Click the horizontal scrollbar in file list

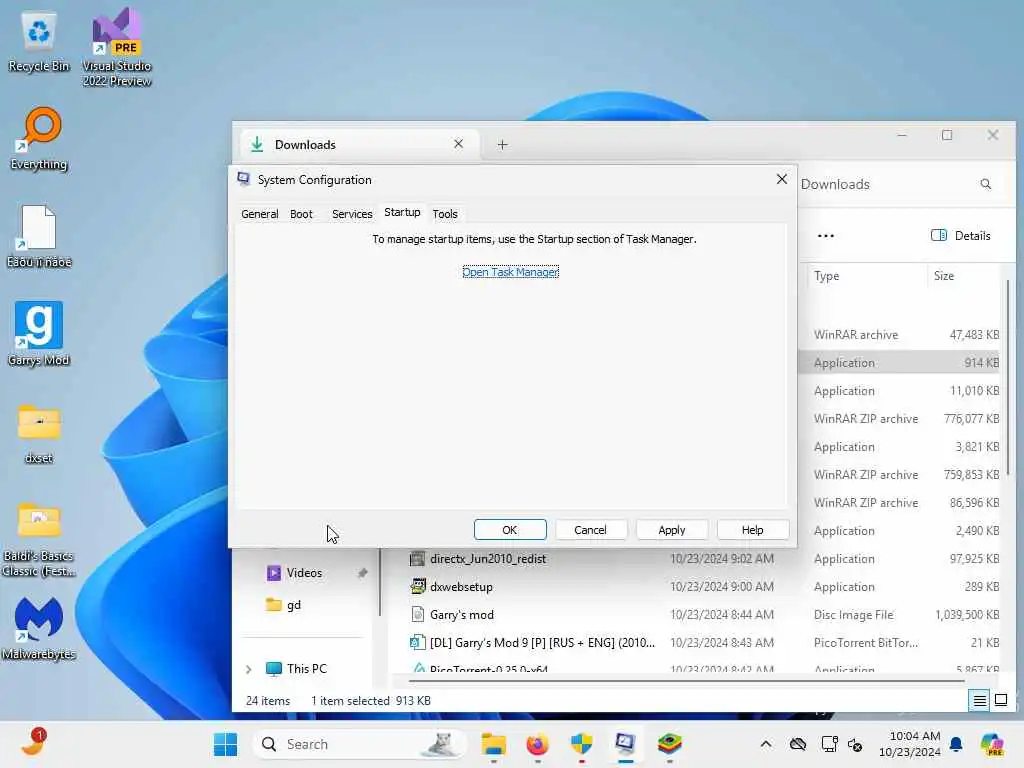tap(686, 680)
